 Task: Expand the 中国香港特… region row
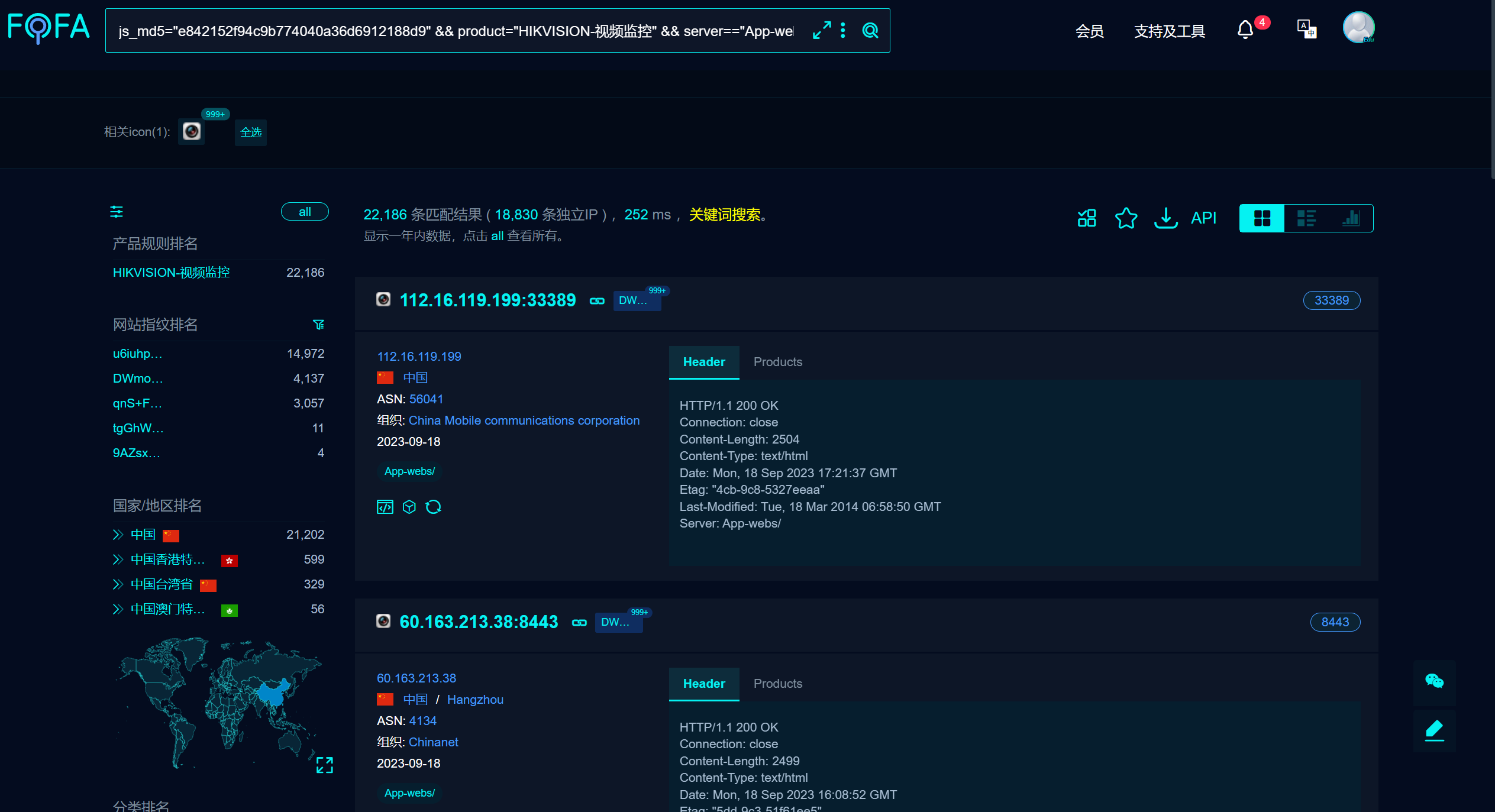(x=118, y=559)
